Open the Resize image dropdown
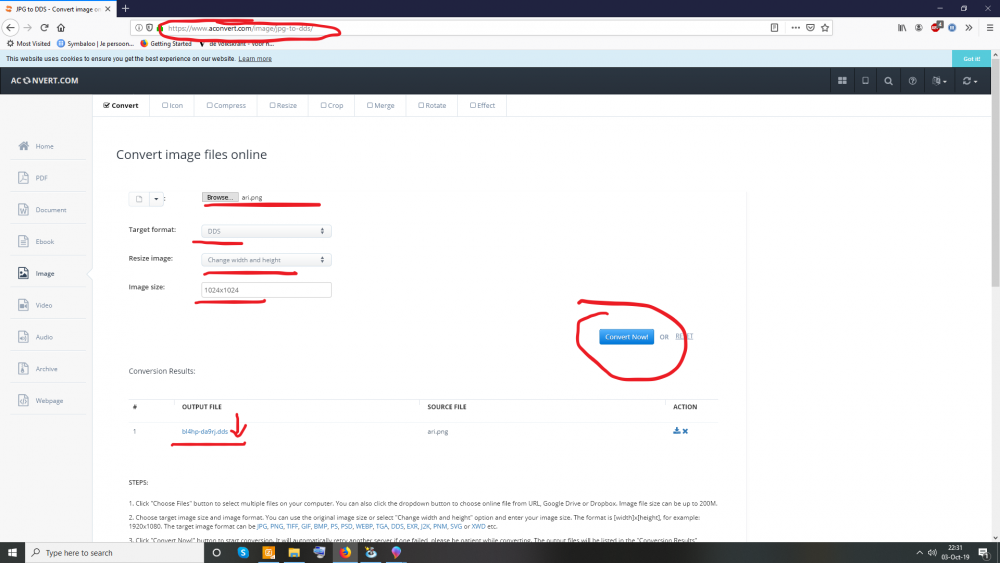 click(x=266, y=260)
